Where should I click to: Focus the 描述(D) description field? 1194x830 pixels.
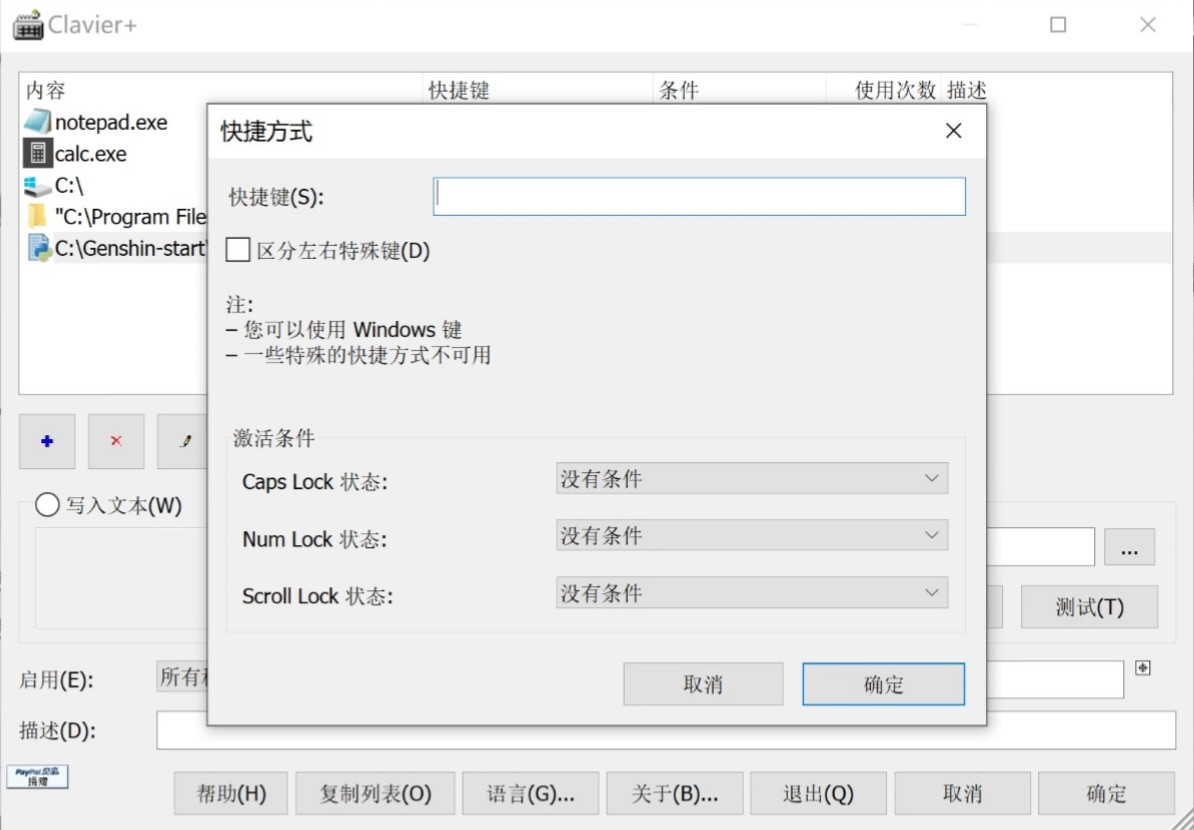(x=666, y=730)
